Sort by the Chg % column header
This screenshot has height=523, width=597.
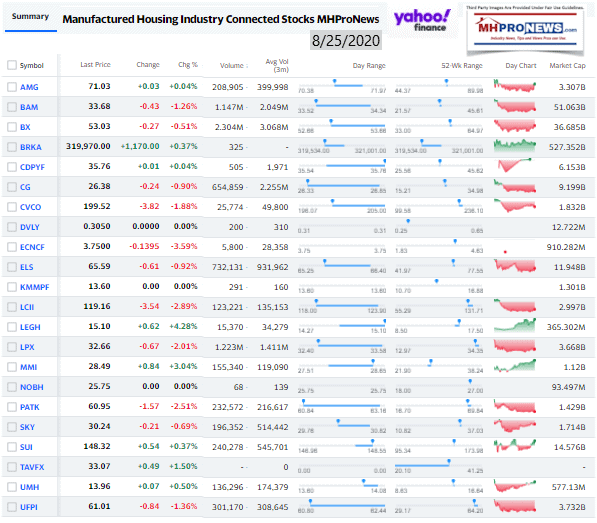click(188, 65)
